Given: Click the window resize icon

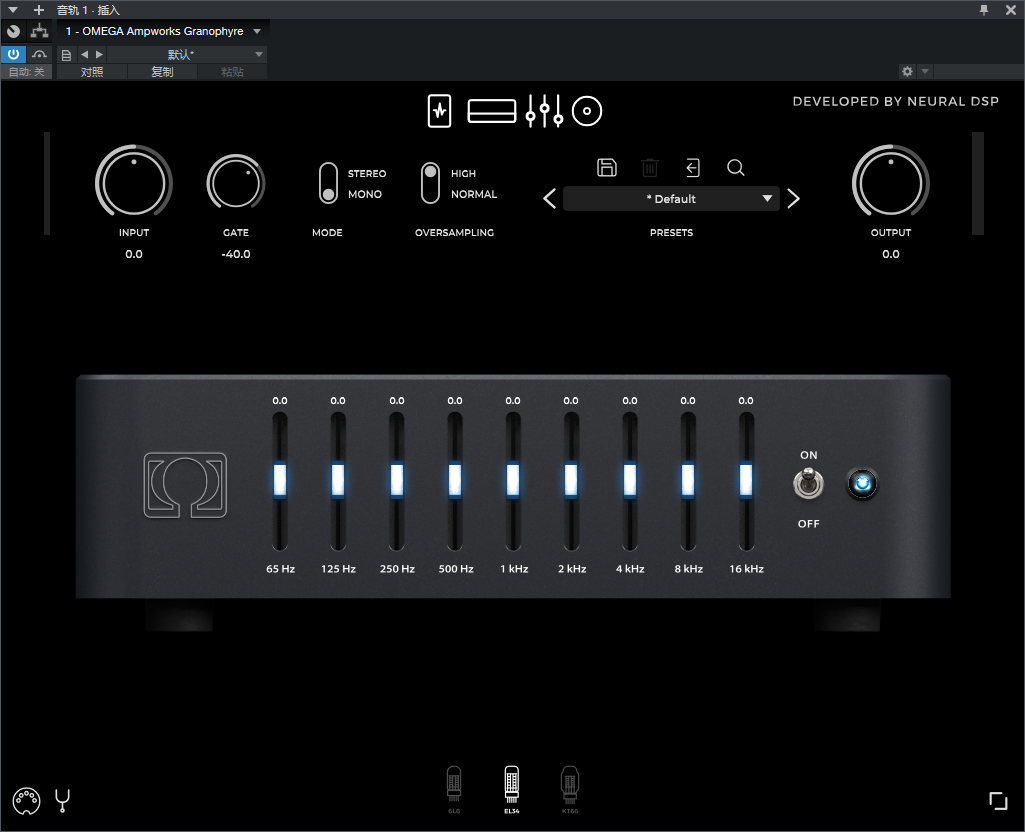Looking at the screenshot, I should 998,801.
